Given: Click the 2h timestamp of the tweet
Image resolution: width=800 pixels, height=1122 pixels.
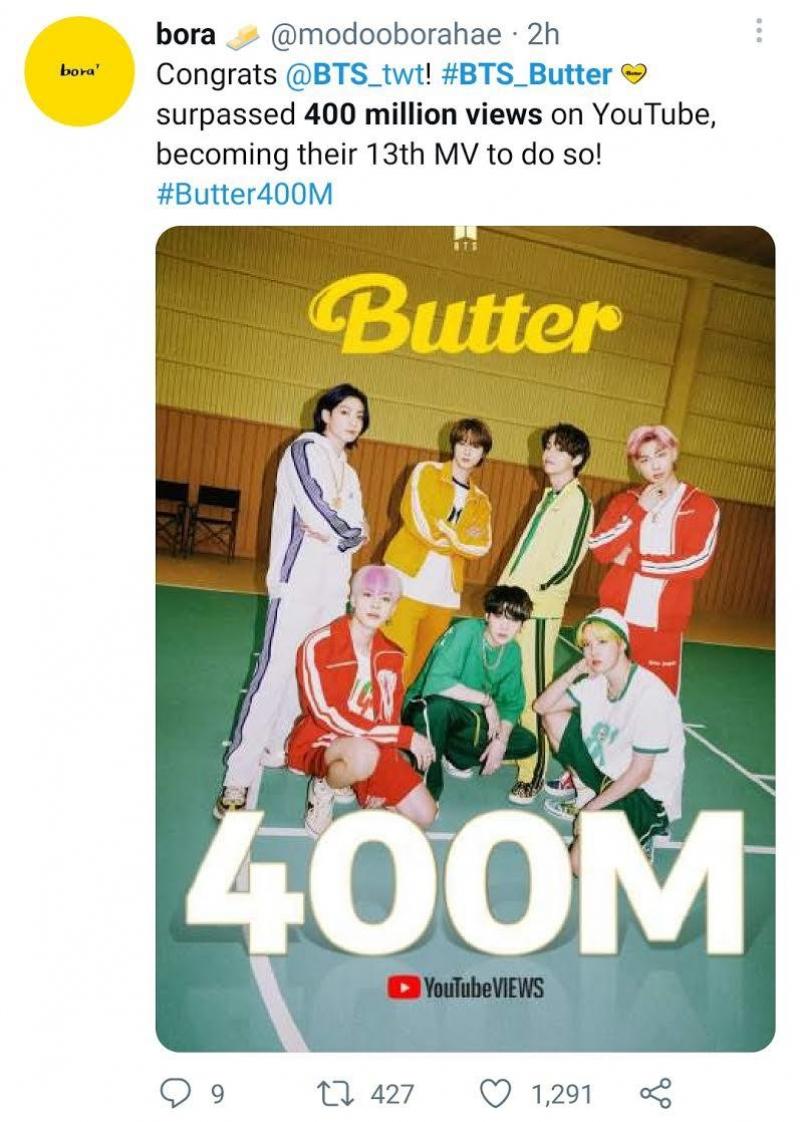Looking at the screenshot, I should pyautogui.click(x=542, y=35).
